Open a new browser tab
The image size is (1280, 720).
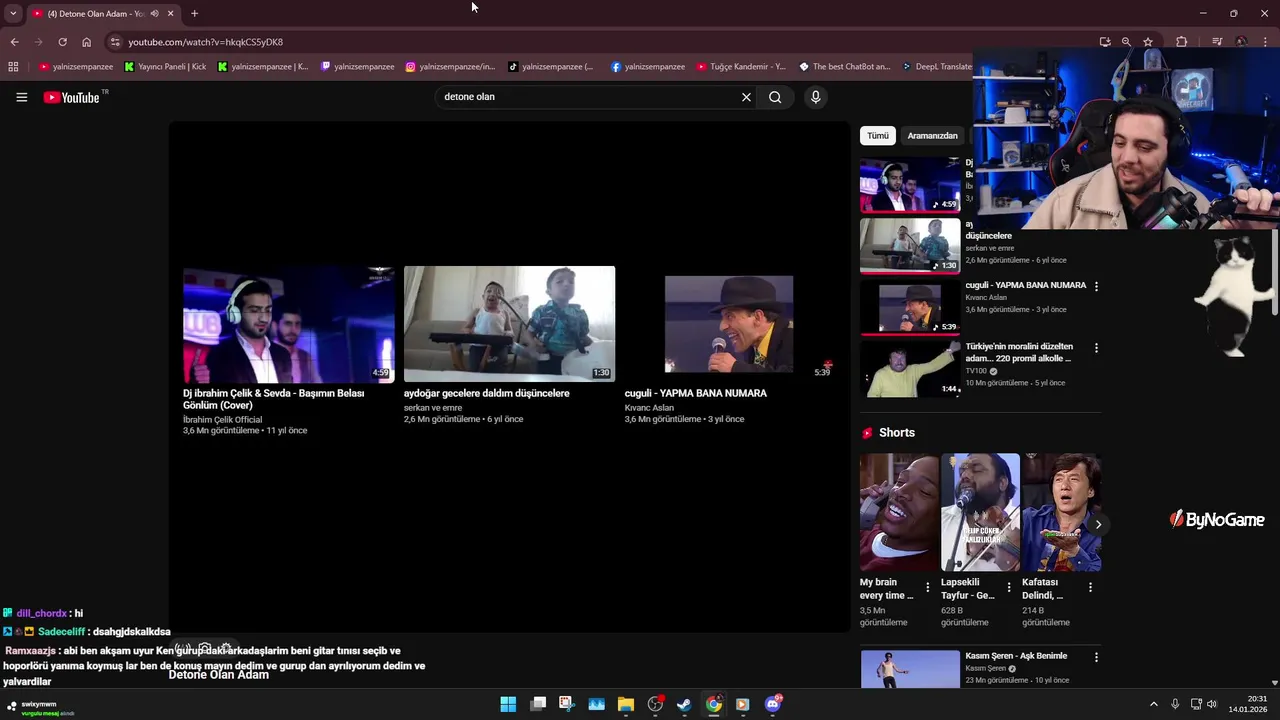click(194, 13)
